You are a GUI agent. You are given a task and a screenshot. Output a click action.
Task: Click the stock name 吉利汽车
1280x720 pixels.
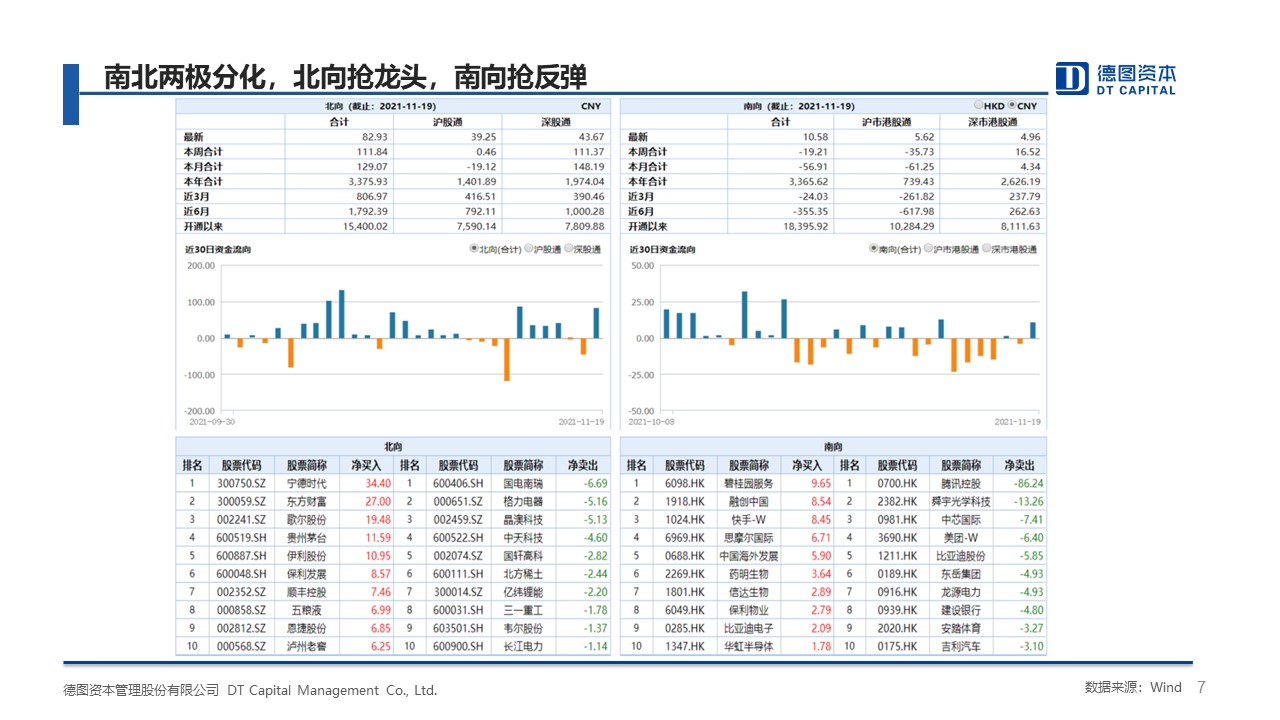click(961, 647)
